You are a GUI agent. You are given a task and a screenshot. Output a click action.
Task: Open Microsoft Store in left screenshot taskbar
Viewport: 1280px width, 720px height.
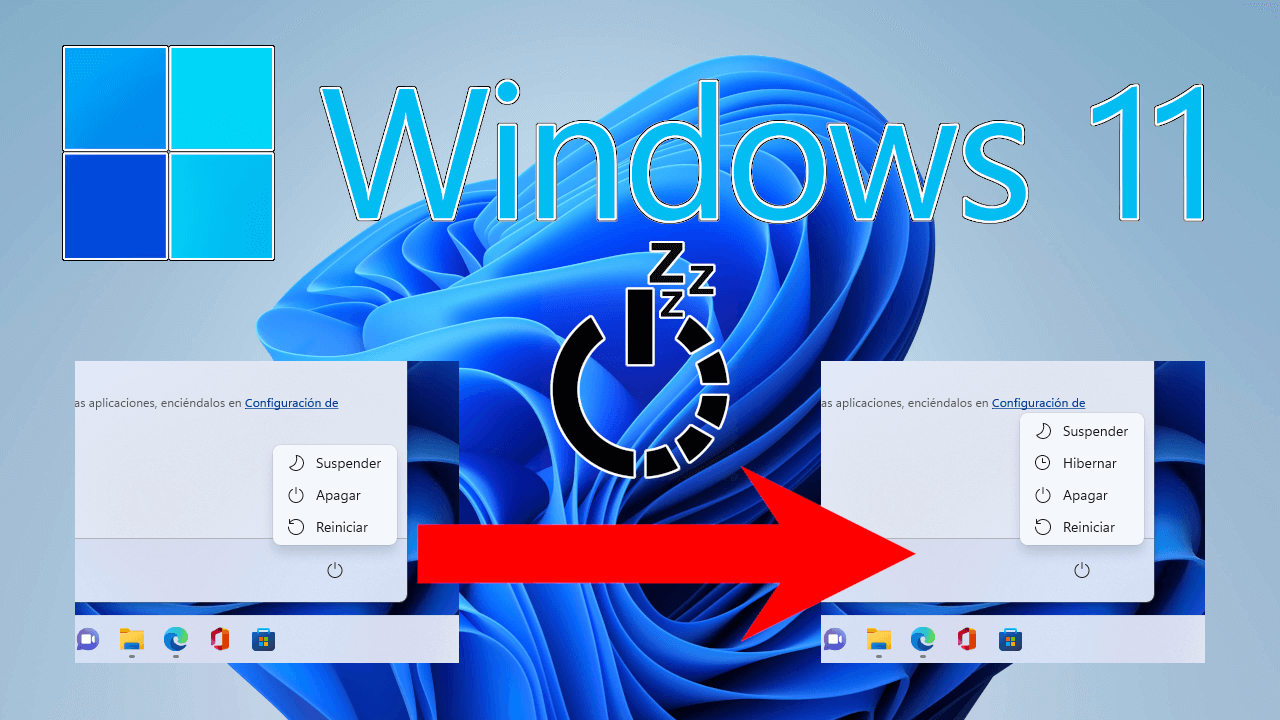264,639
